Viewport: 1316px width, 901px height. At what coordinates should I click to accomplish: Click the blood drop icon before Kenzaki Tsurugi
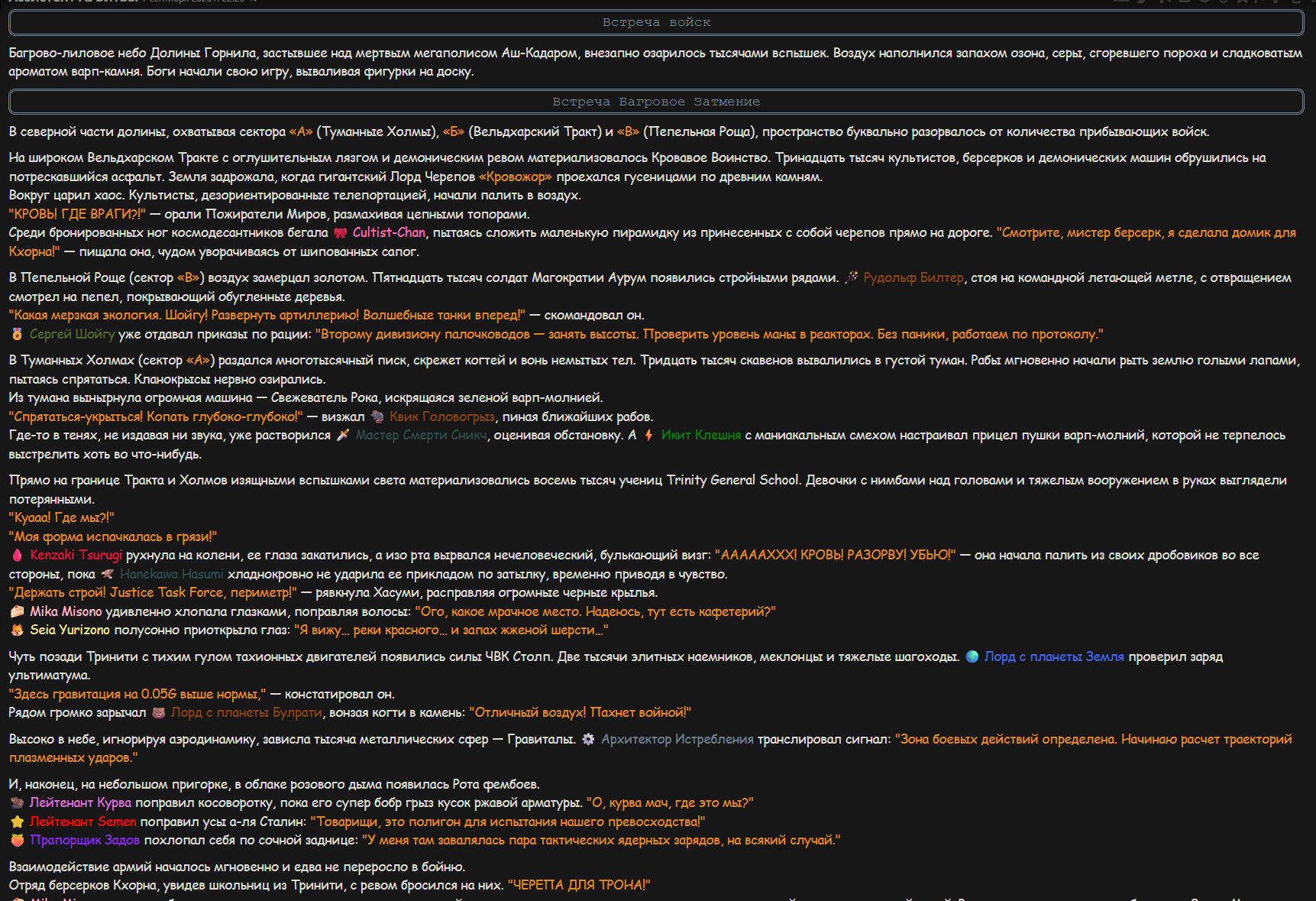pos(17,555)
